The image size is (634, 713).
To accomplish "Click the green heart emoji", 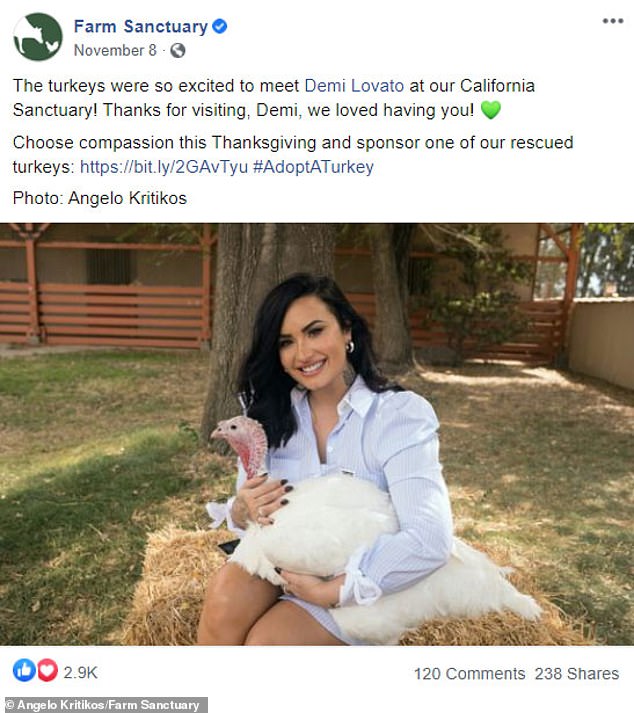I will (x=490, y=109).
